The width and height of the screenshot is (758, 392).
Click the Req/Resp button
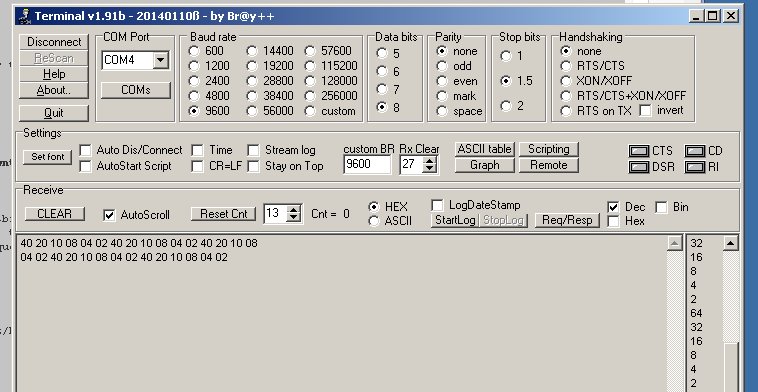[567, 220]
